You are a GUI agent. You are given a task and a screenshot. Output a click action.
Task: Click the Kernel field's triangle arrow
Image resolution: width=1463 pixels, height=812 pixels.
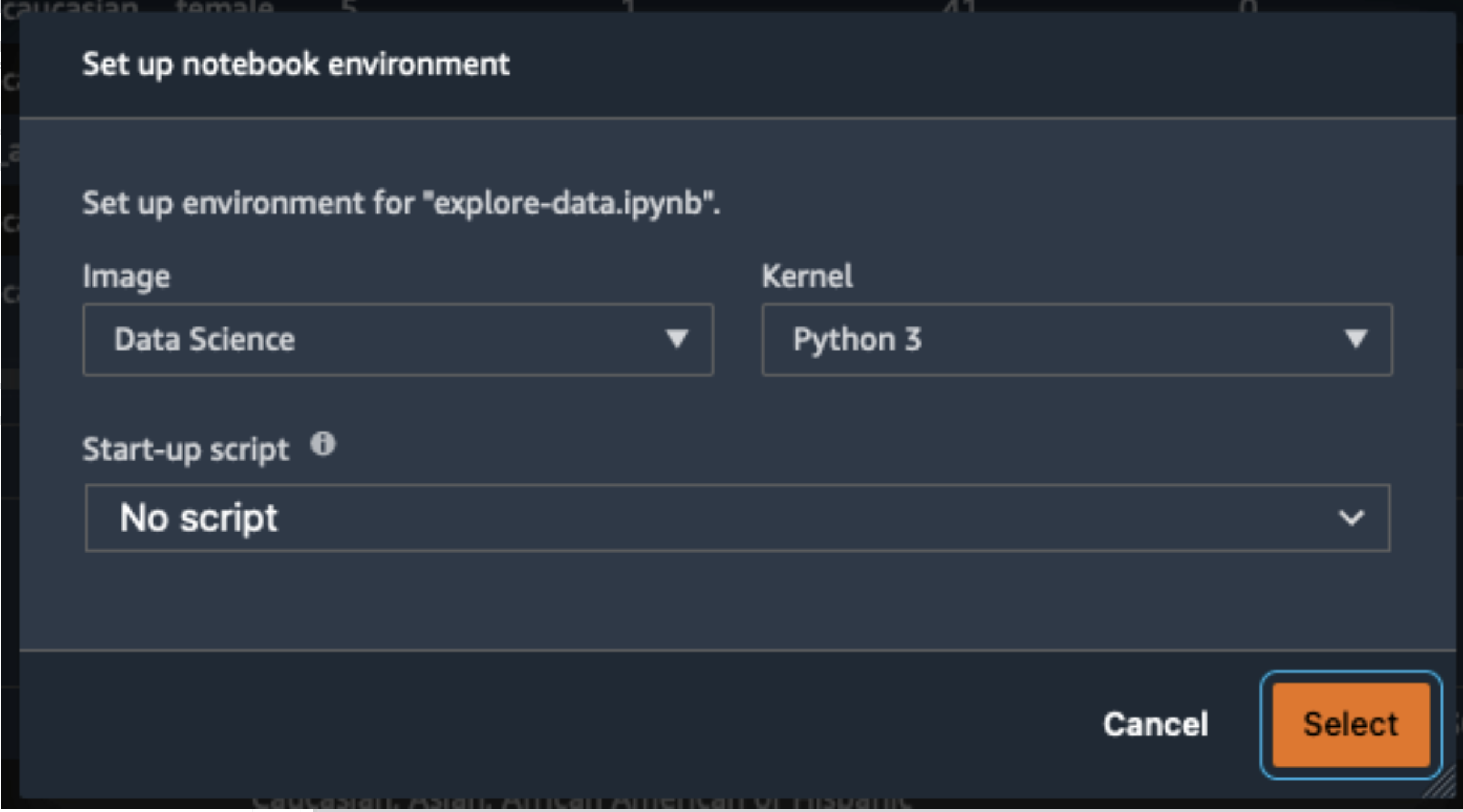[x=1355, y=339]
